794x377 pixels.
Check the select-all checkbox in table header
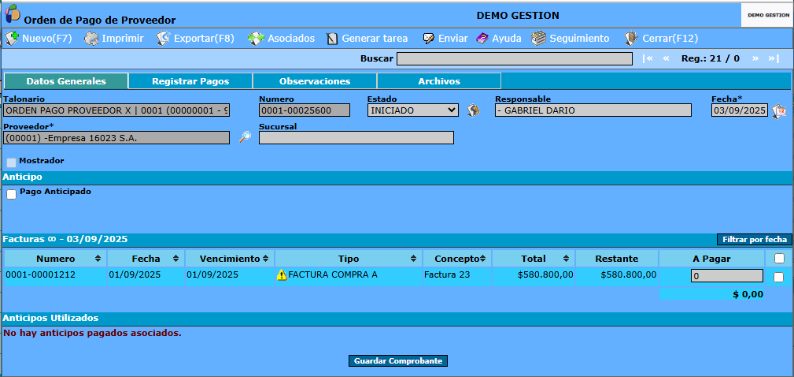pos(779,259)
